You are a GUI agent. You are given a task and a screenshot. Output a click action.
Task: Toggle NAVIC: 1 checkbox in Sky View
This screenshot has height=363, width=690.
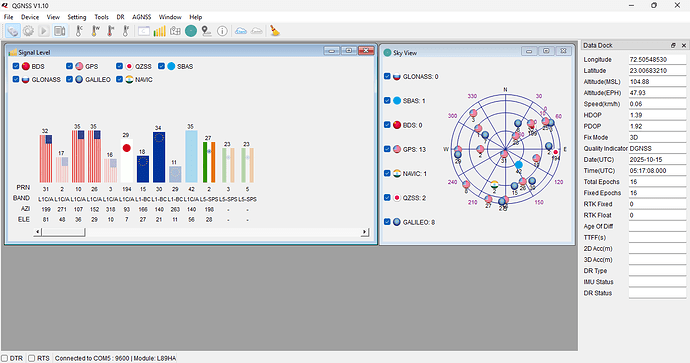point(387,173)
